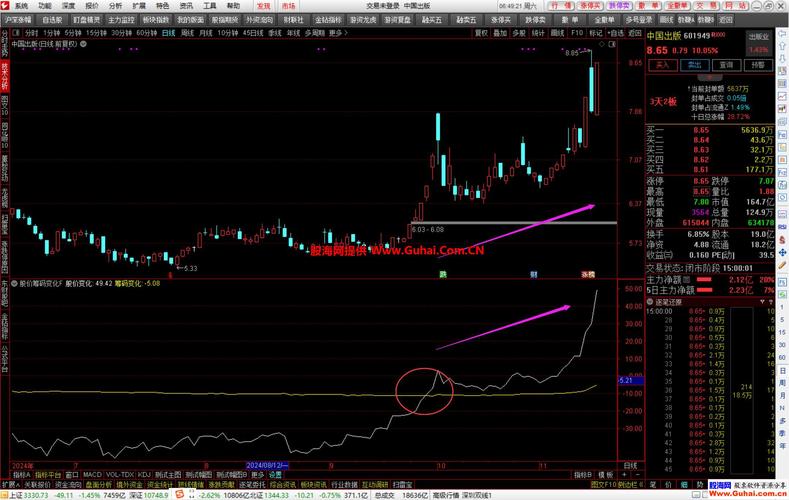Image resolution: width=789 pixels, height=500 pixels.
Task: Open 主力监控 in the toolbar
Action: pyautogui.click(x=121, y=20)
